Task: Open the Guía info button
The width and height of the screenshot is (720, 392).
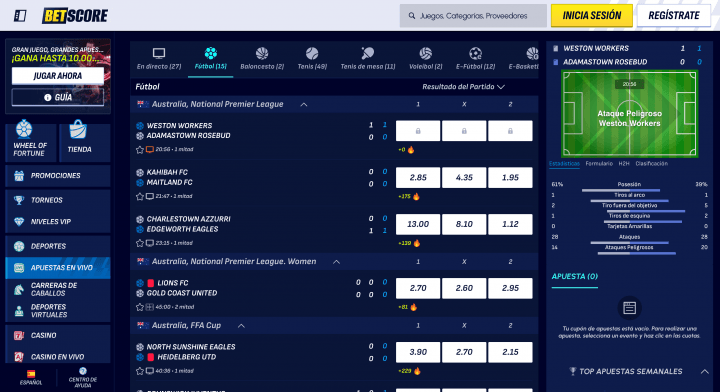Action: [58, 97]
